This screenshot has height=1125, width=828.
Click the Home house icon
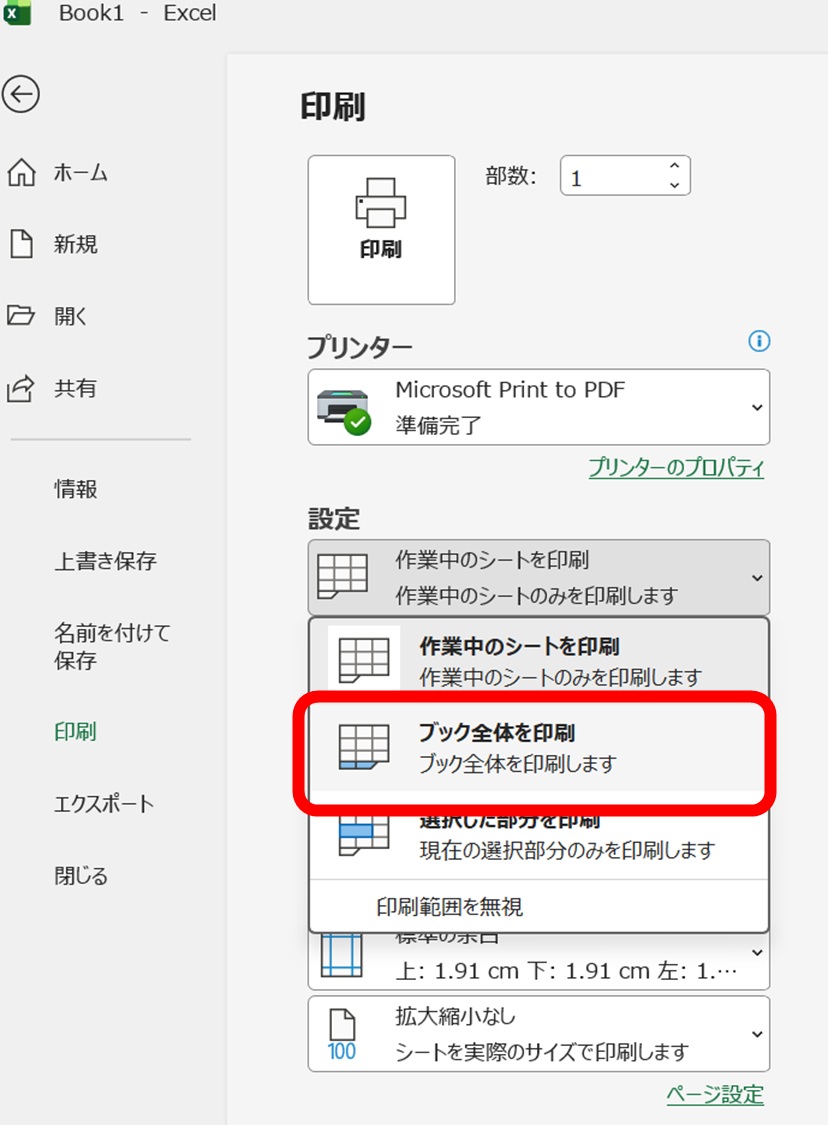coord(21,173)
